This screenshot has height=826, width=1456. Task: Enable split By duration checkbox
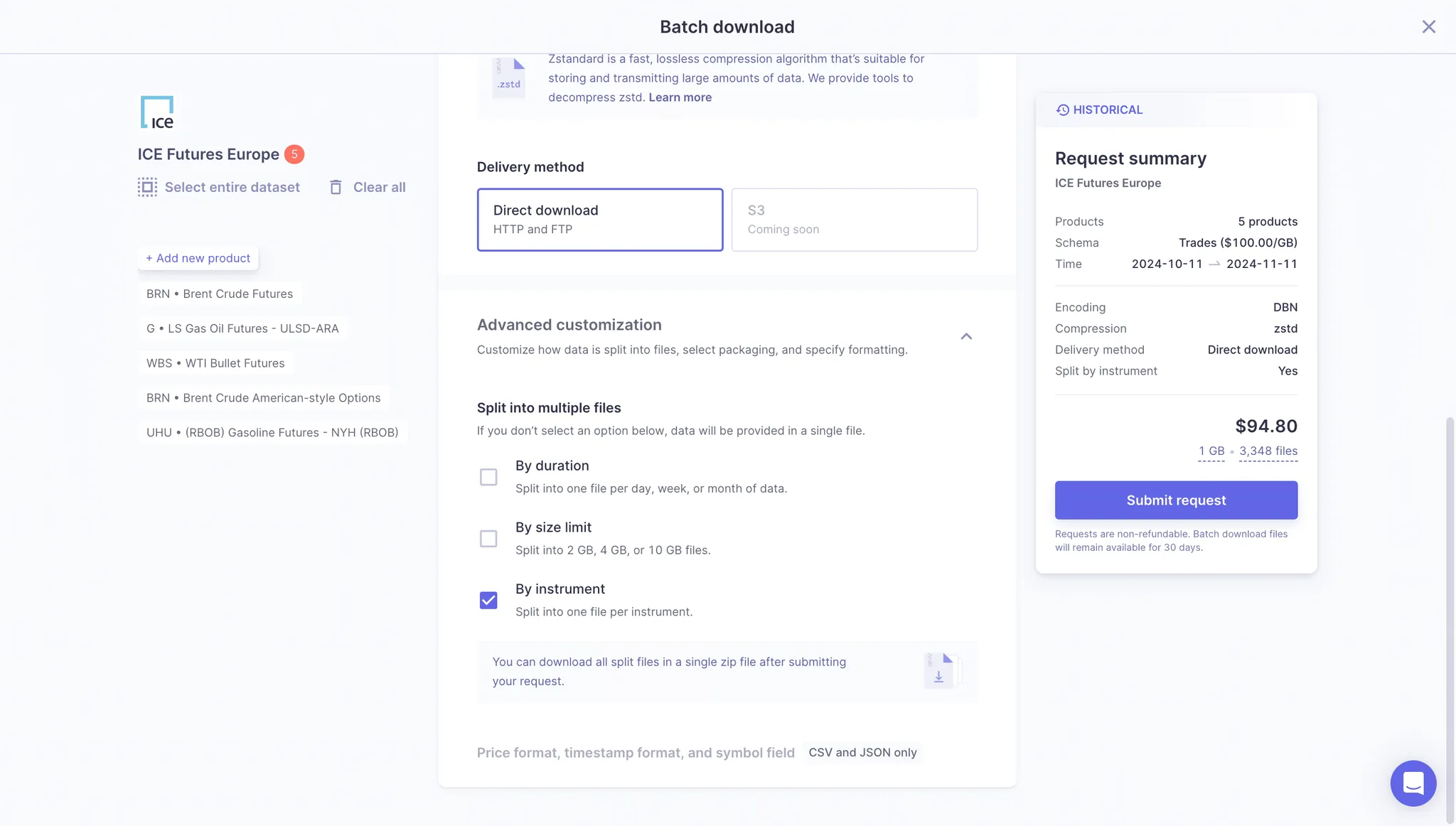488,477
